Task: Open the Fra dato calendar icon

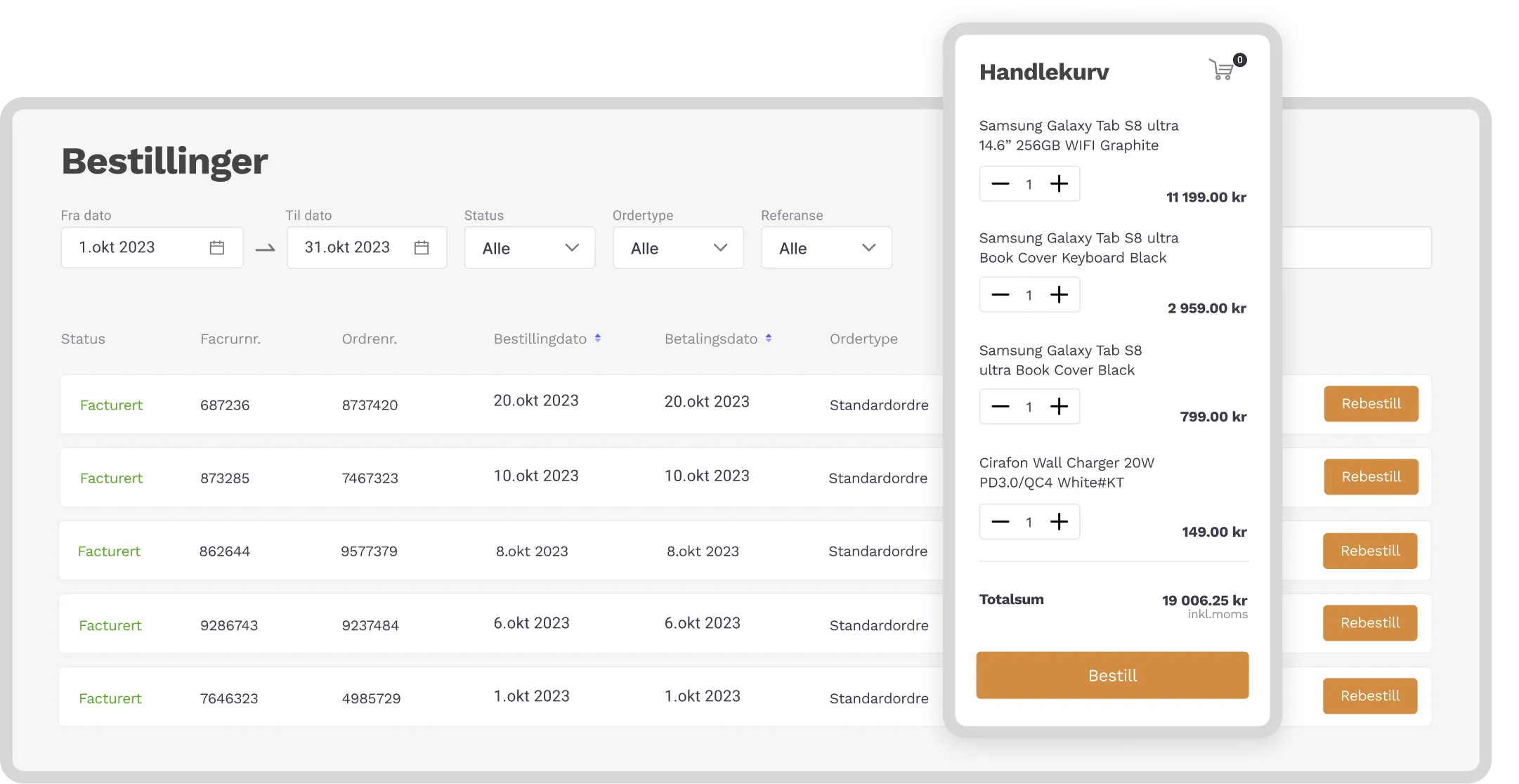Action: pos(216,247)
